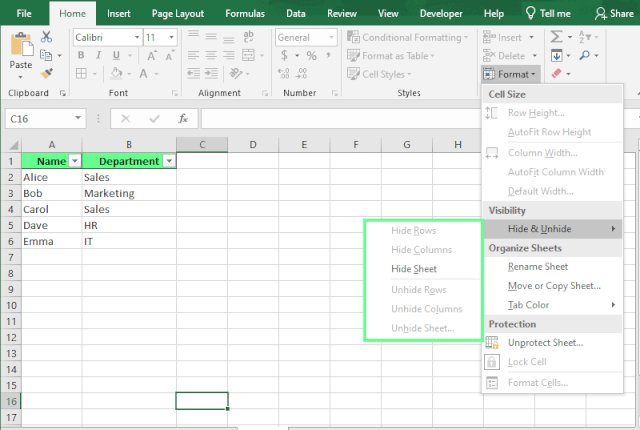640x430 pixels.
Task: Click the Sort & Filter icon
Action: pyautogui.click(x=585, y=37)
